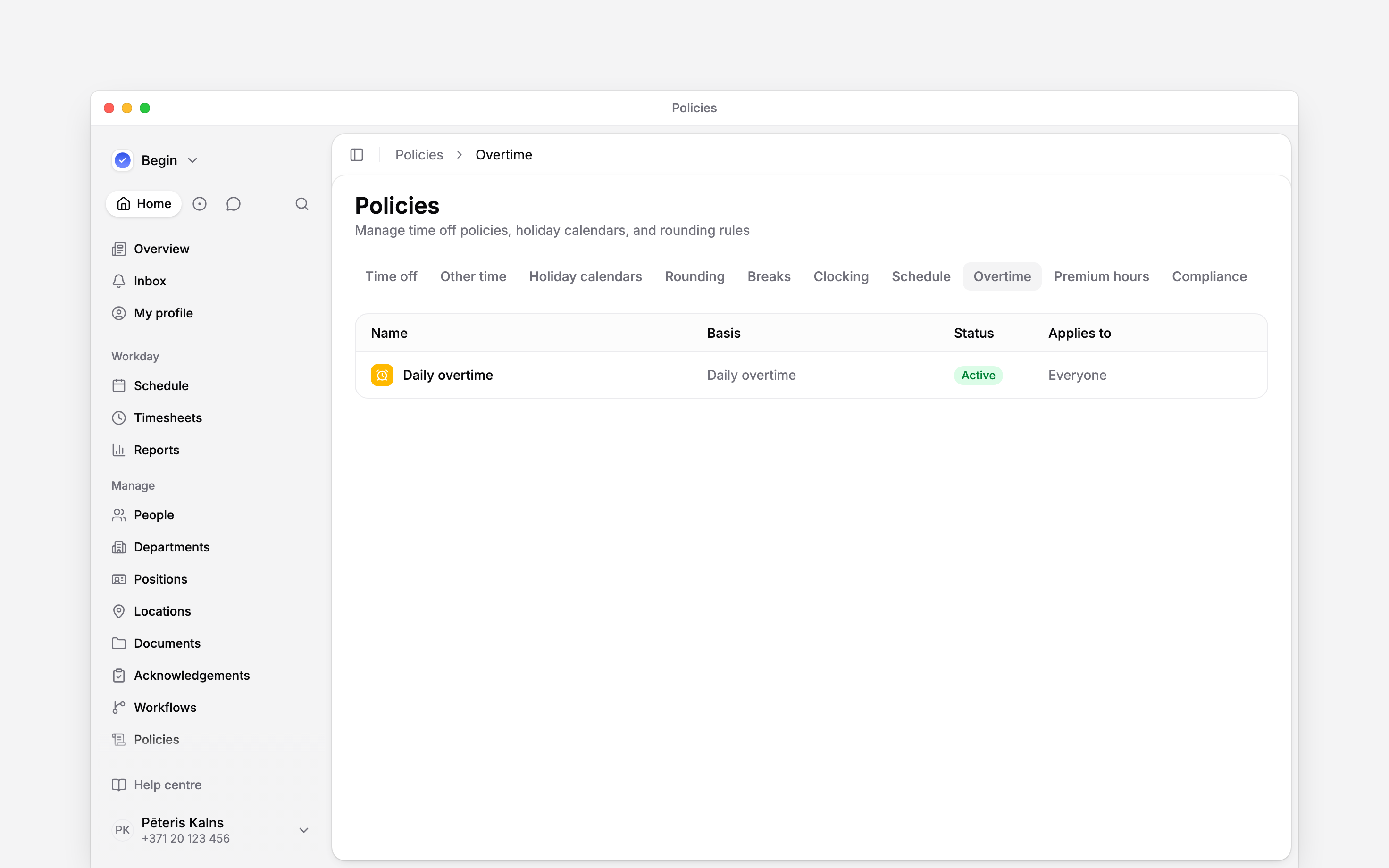Open the chat bubble icon

[x=233, y=204]
